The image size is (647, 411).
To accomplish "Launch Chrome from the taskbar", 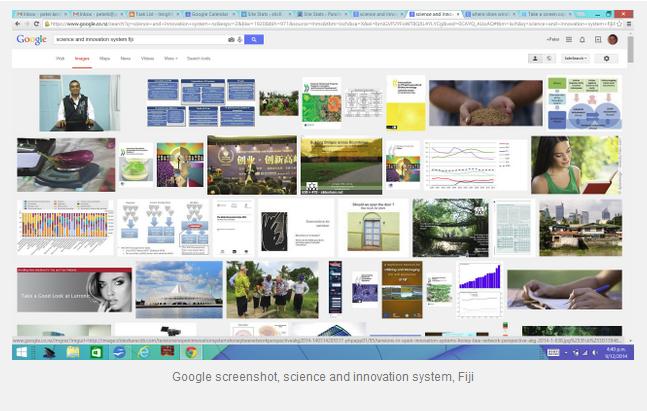I will 190,352.
